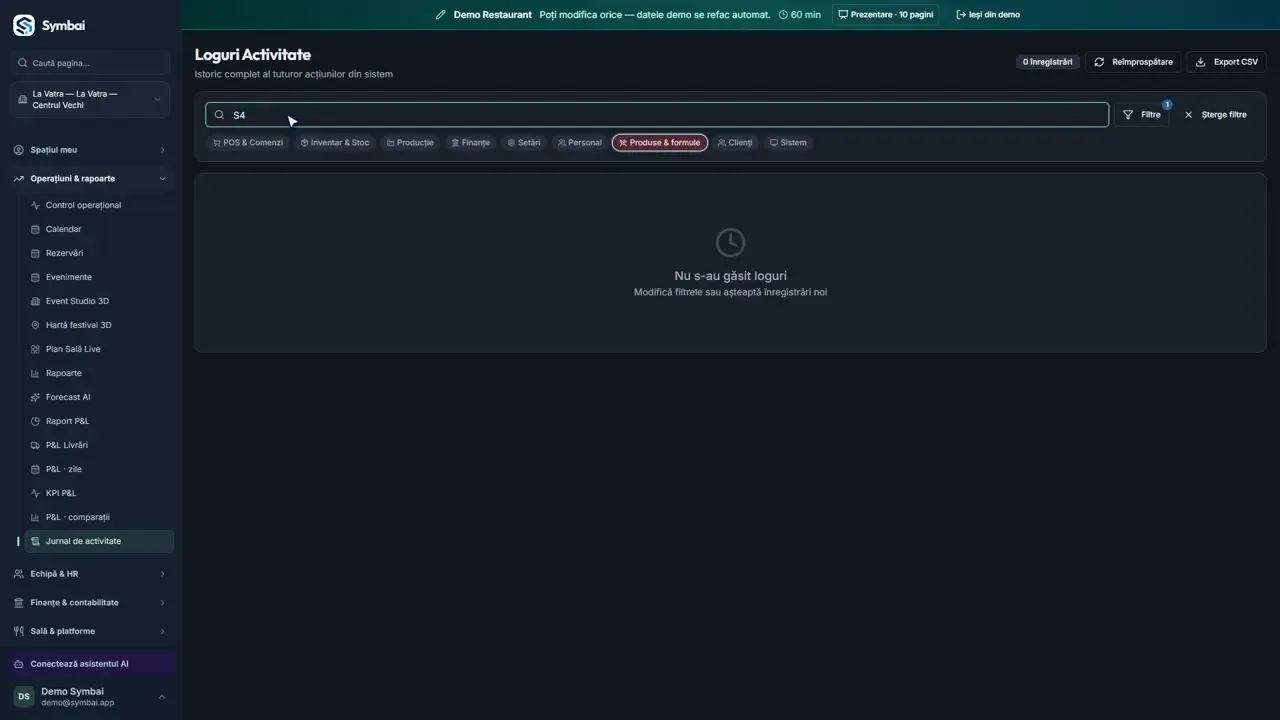Viewport: 1280px width, 720px height.
Task: Open Event Studio 3D
Action: click(x=99, y=301)
